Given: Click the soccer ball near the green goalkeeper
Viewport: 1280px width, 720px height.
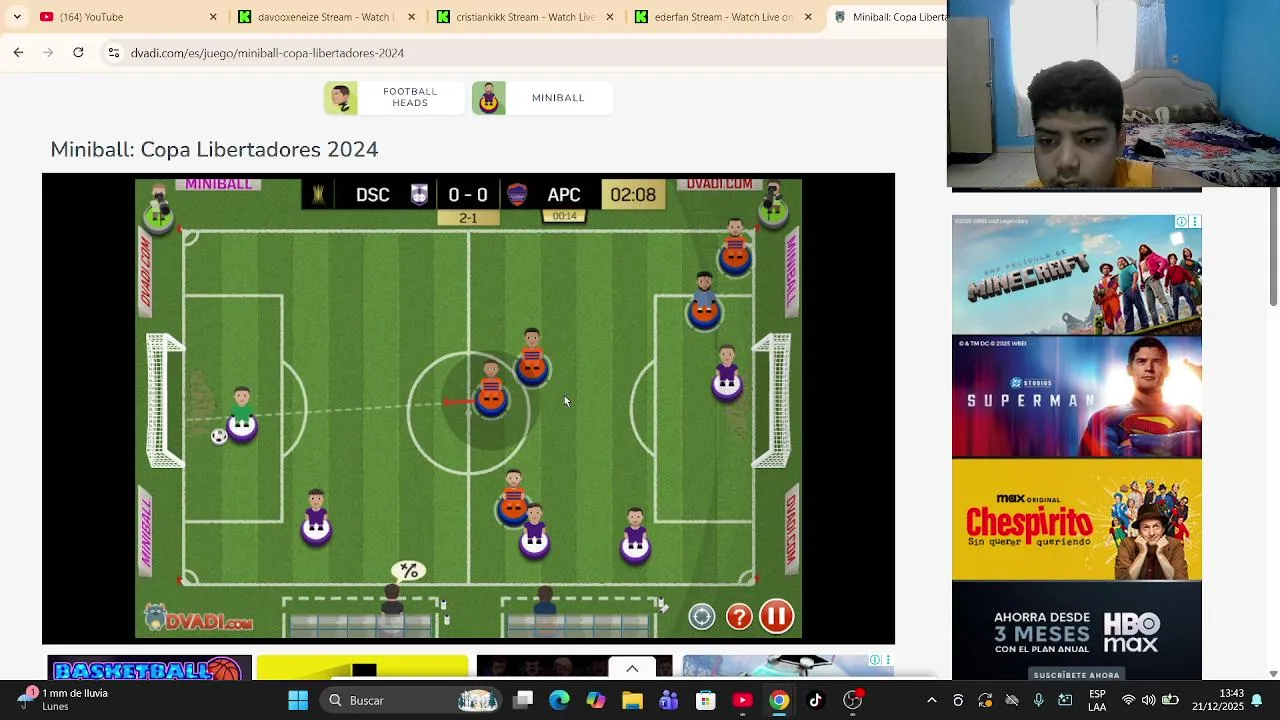Looking at the screenshot, I should [x=219, y=436].
